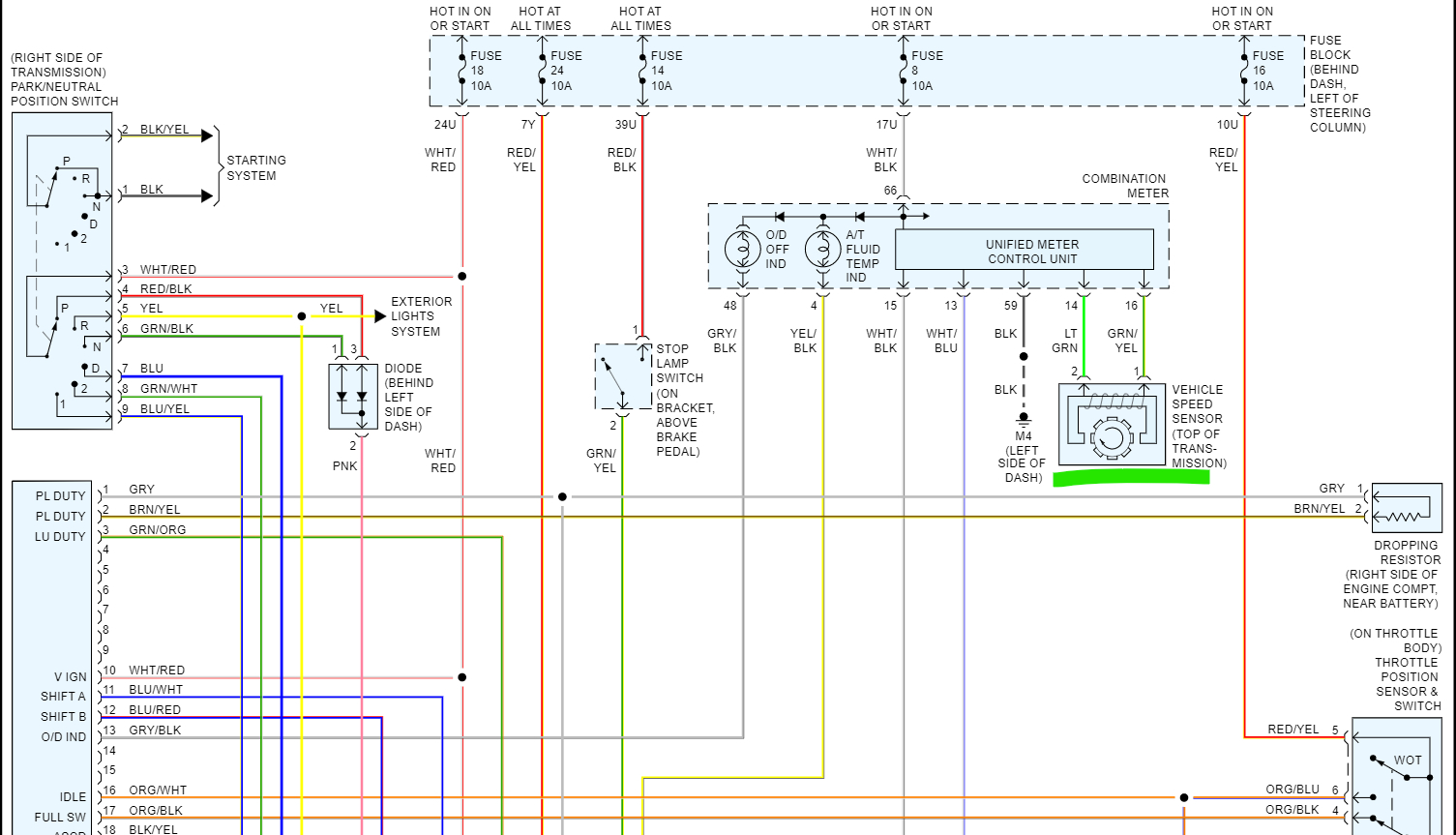Click the Combination Meter label

tap(1124, 186)
